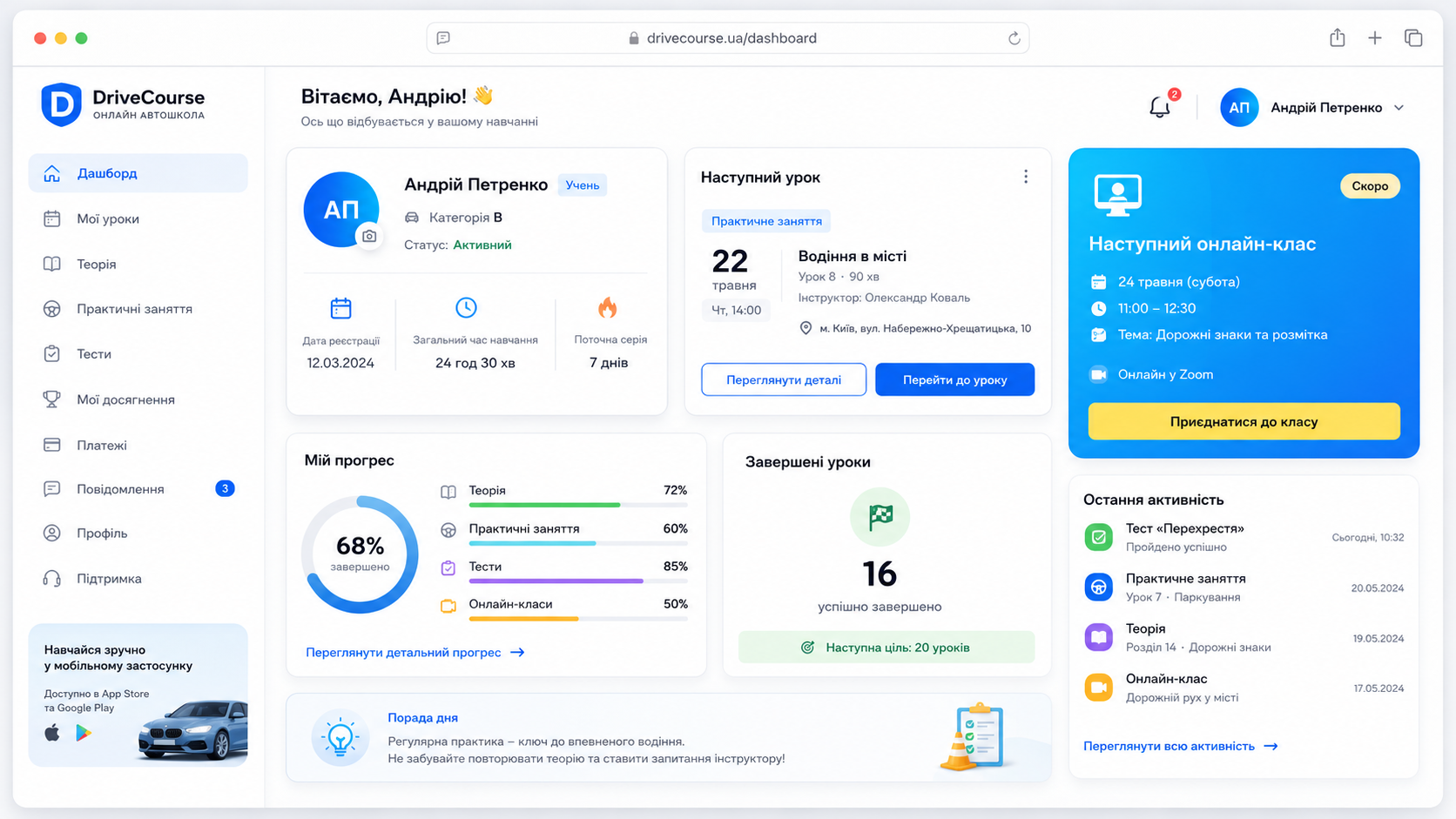Screen dimensions: 1456x819
Task: Click the Теорія 72% progress bar
Action: click(578, 505)
